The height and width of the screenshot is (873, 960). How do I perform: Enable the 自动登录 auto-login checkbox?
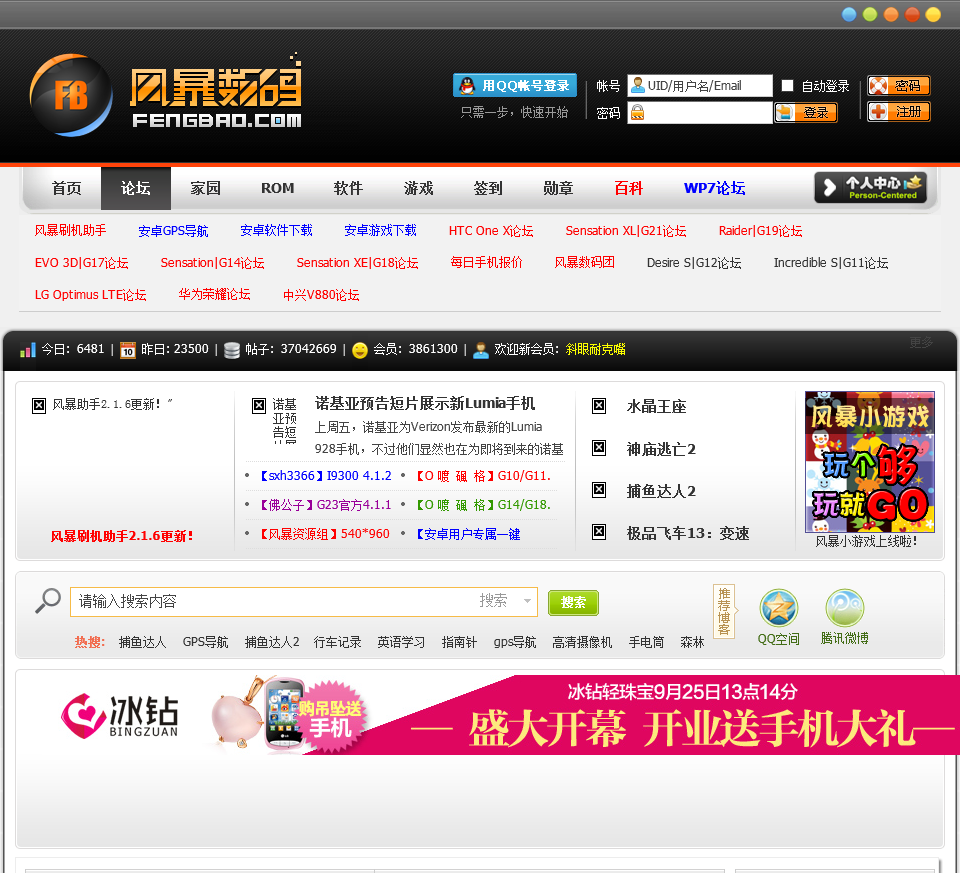(x=787, y=85)
